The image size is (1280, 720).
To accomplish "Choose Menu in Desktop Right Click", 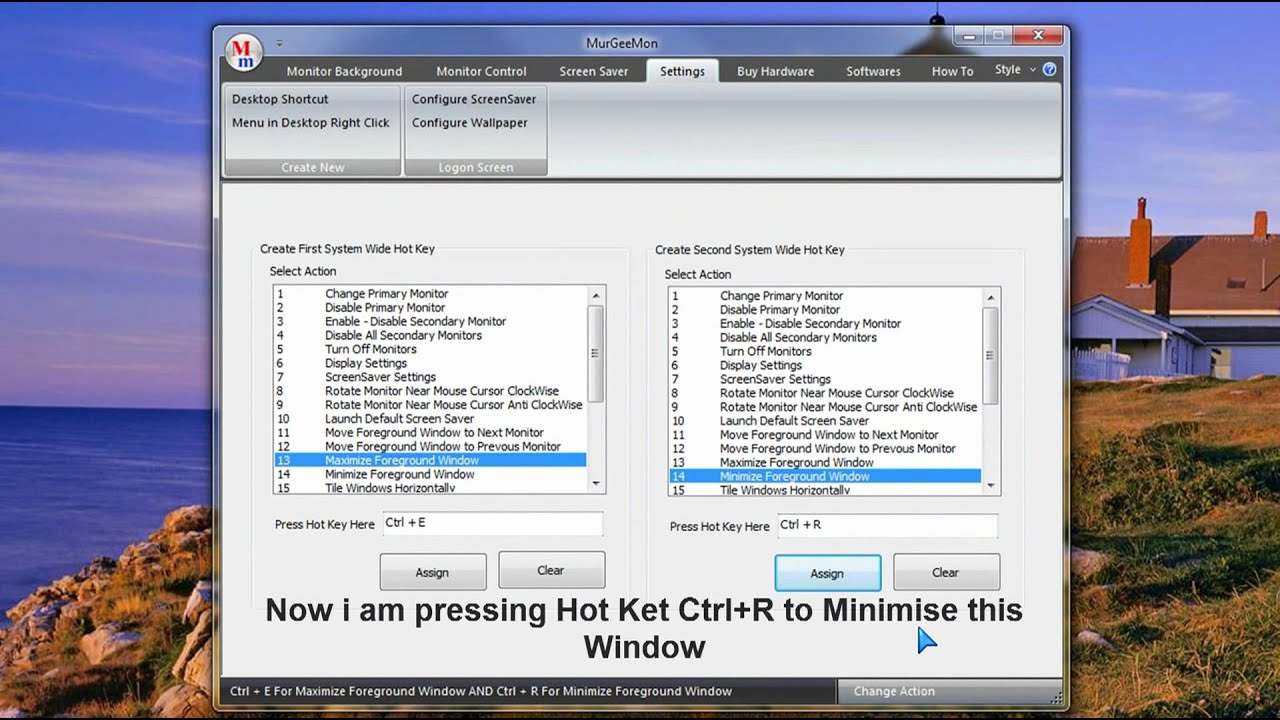I will 311,123.
